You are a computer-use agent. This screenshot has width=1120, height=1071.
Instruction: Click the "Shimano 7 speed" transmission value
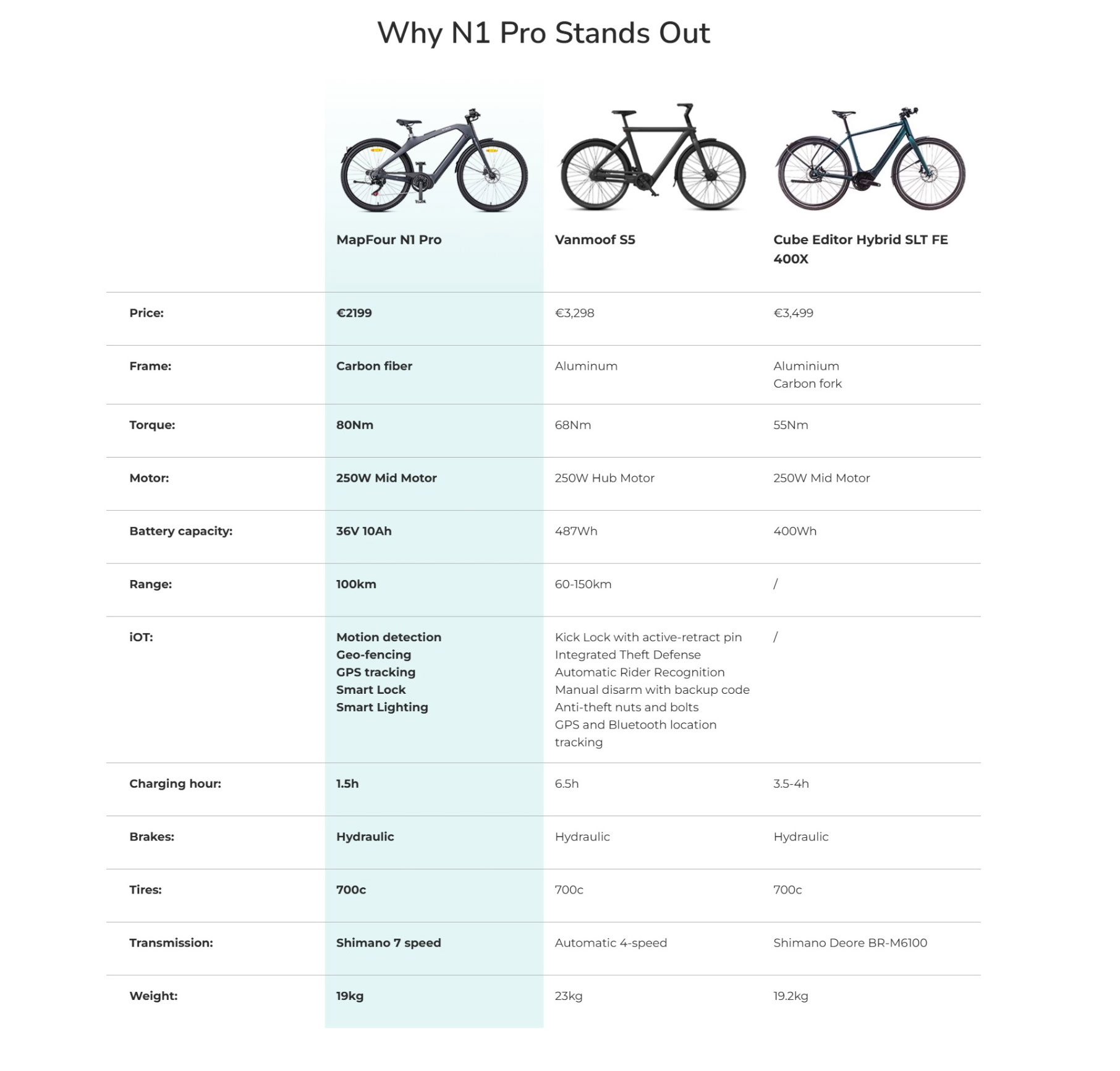click(388, 943)
